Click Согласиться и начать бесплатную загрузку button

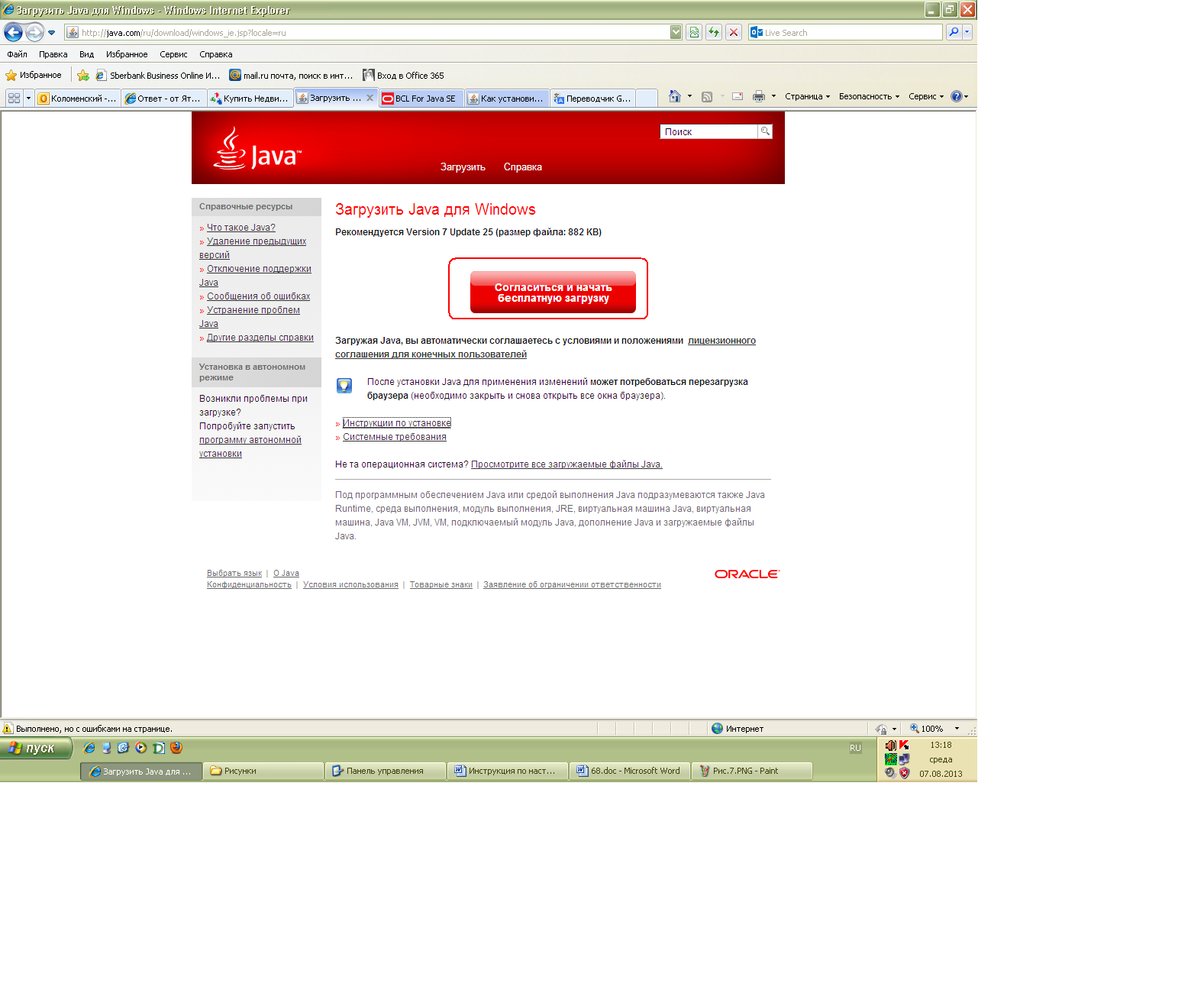[553, 292]
